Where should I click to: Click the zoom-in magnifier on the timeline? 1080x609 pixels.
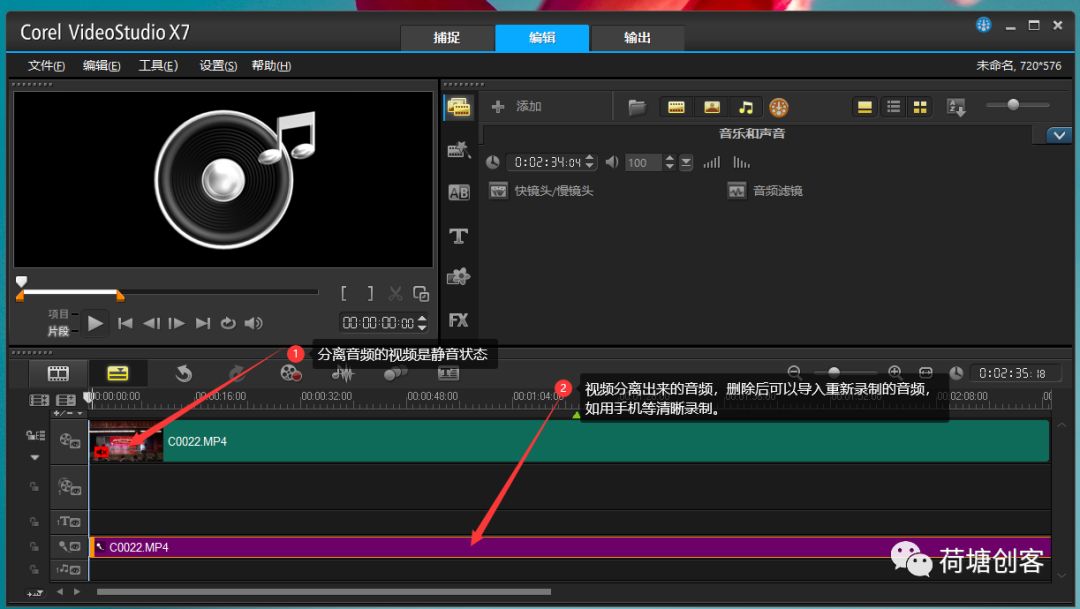(x=895, y=372)
